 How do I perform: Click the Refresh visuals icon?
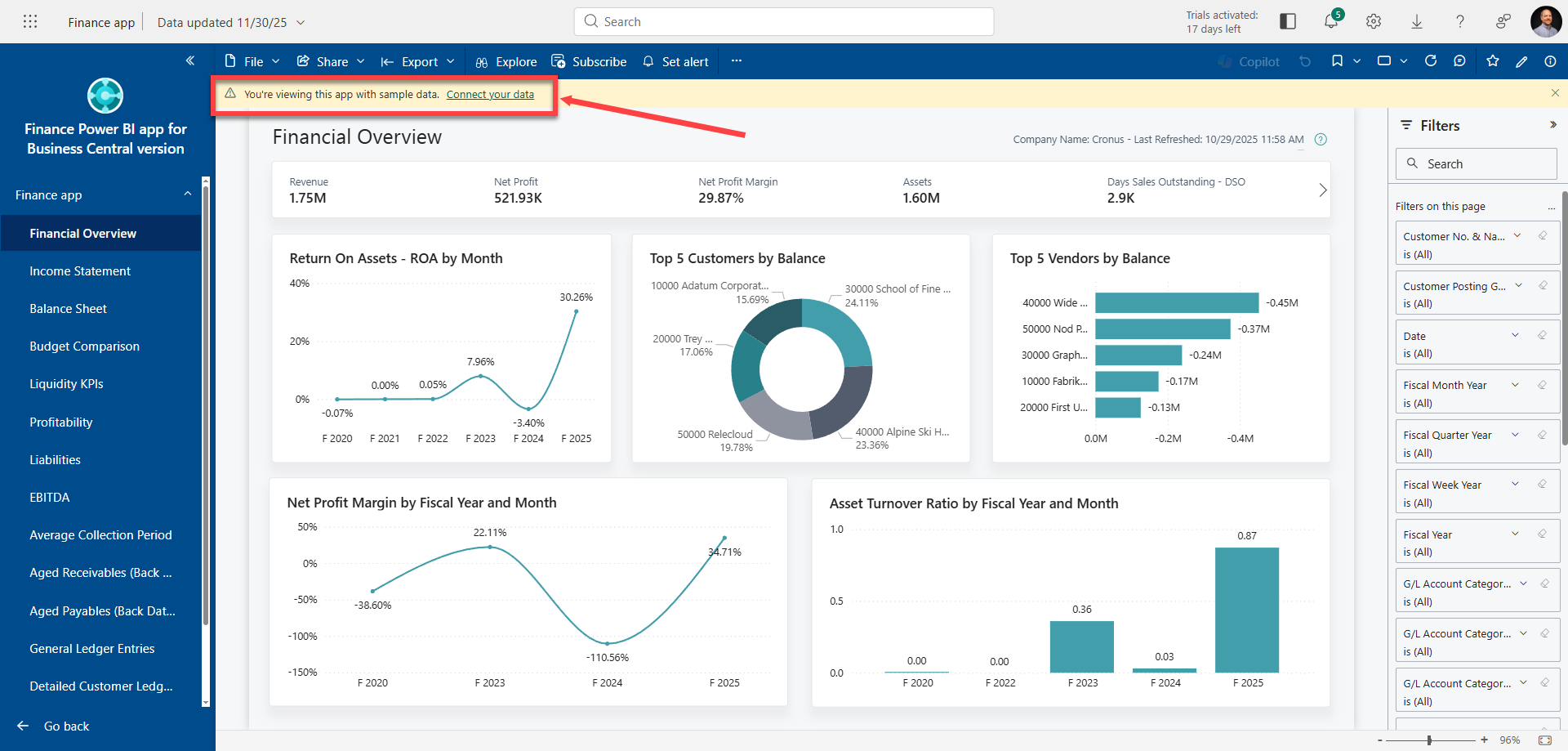click(x=1431, y=61)
